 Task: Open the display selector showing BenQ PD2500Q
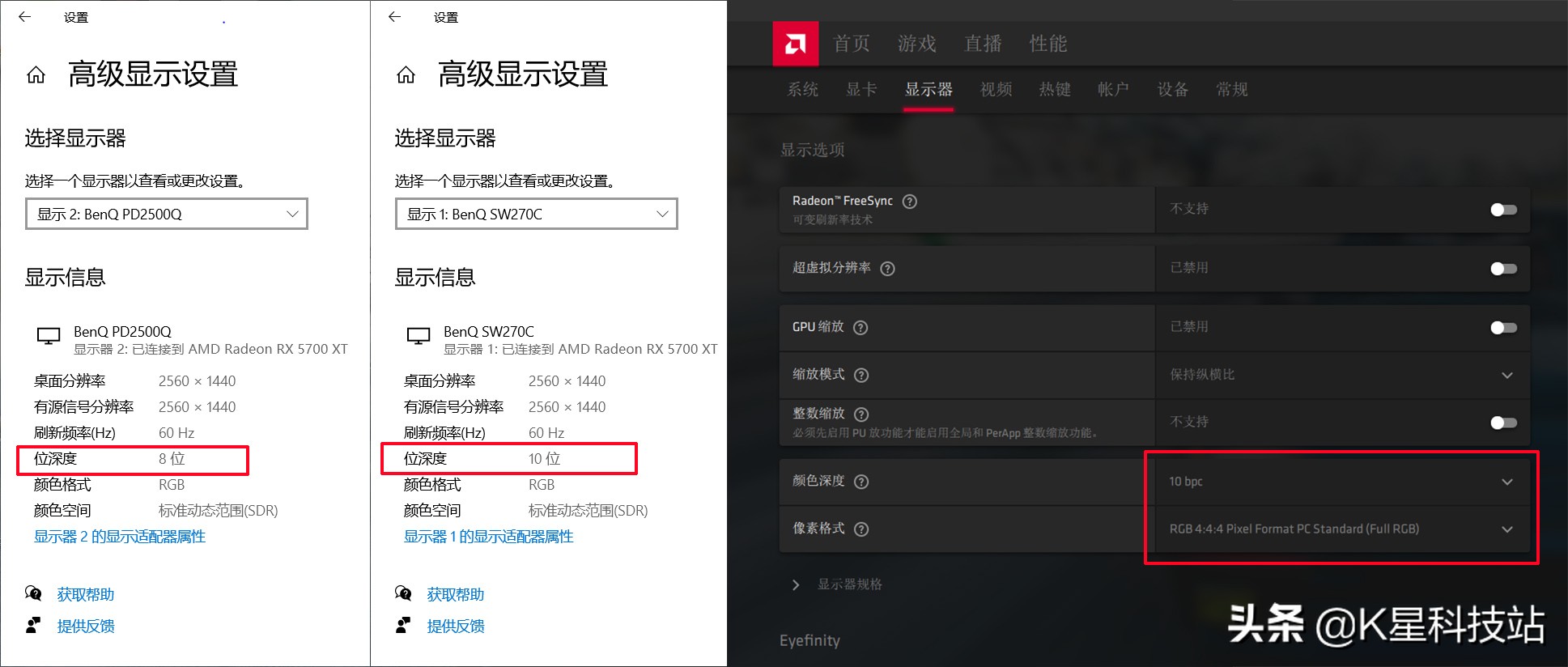tap(167, 214)
